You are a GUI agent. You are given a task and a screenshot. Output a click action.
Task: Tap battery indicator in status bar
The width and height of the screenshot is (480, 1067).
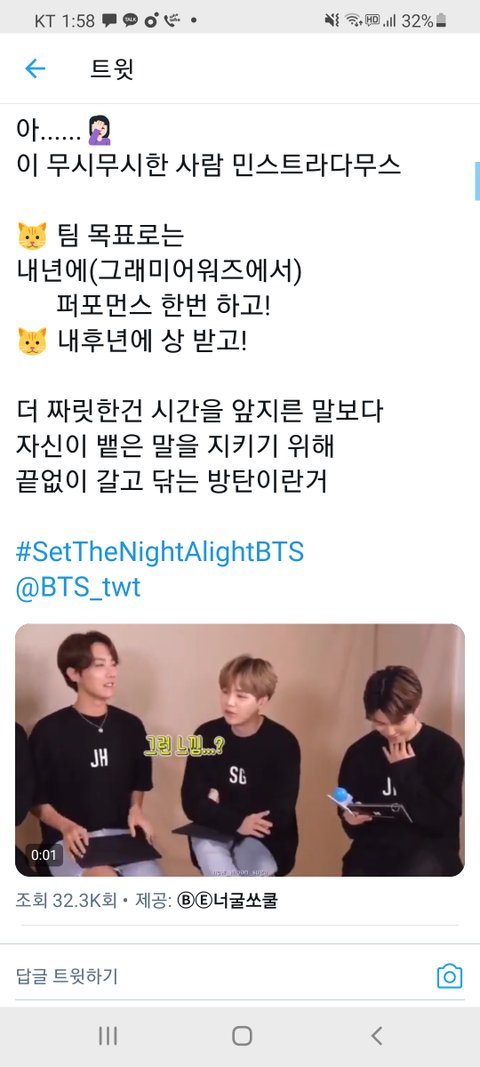tap(441, 21)
